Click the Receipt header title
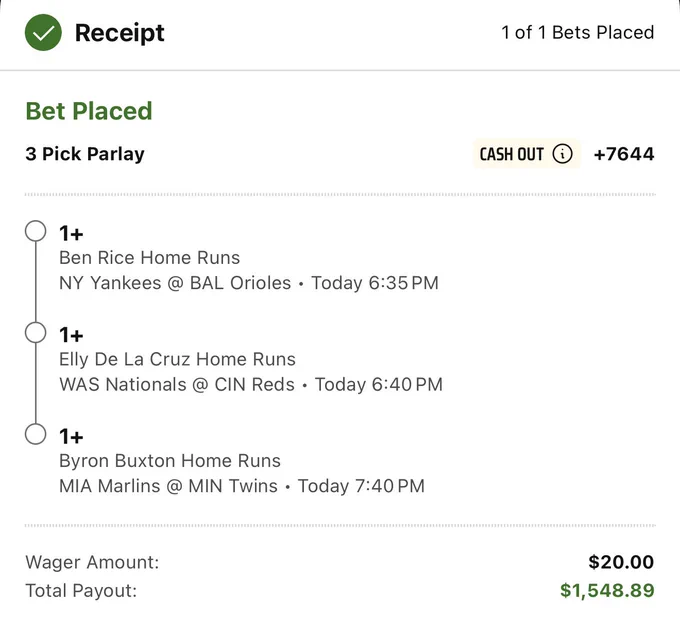Screen dimensions: 680x619 pos(120,33)
